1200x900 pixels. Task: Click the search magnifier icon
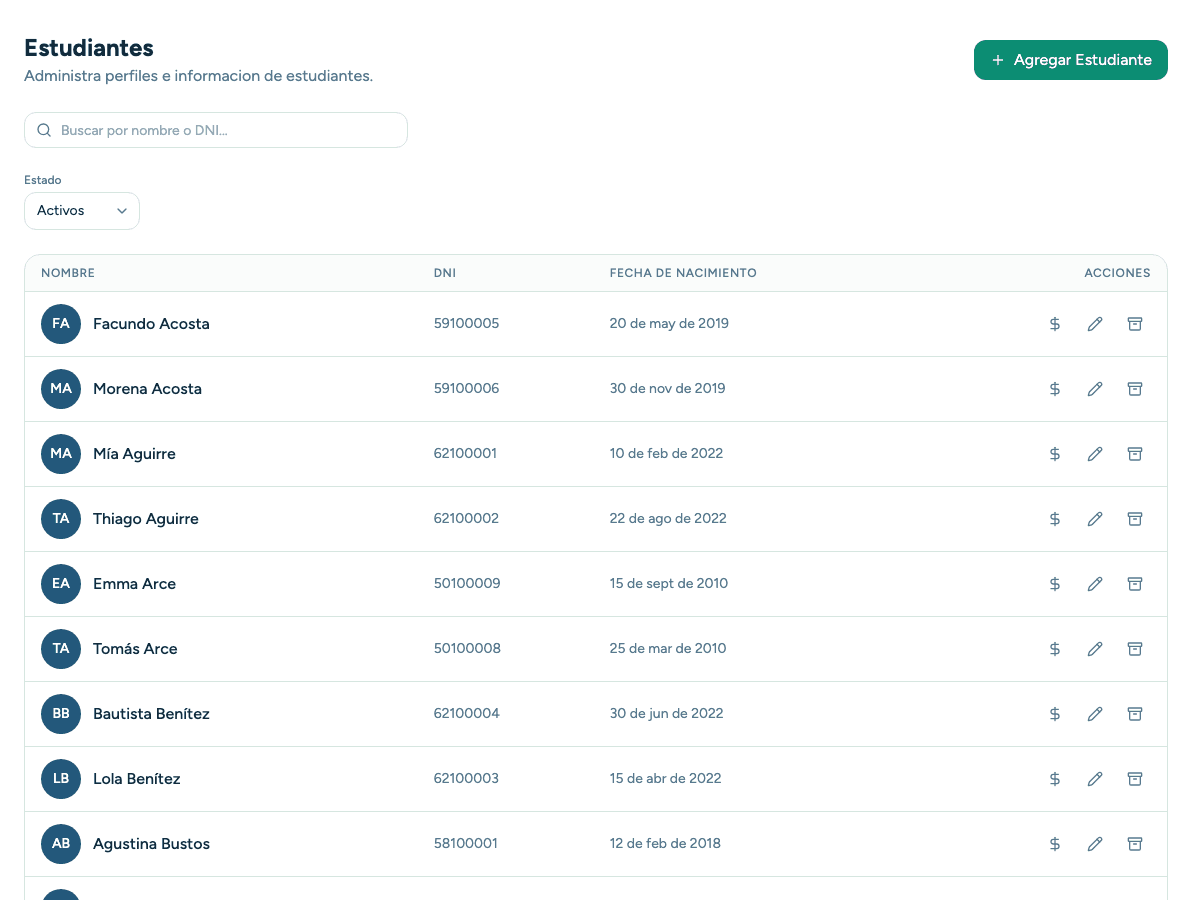44,130
